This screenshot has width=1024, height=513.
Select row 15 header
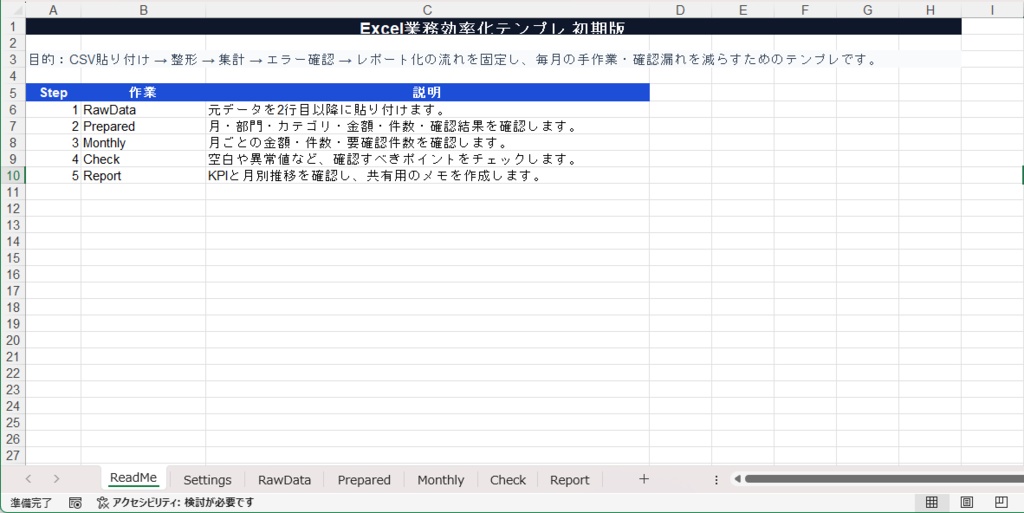coord(12,258)
